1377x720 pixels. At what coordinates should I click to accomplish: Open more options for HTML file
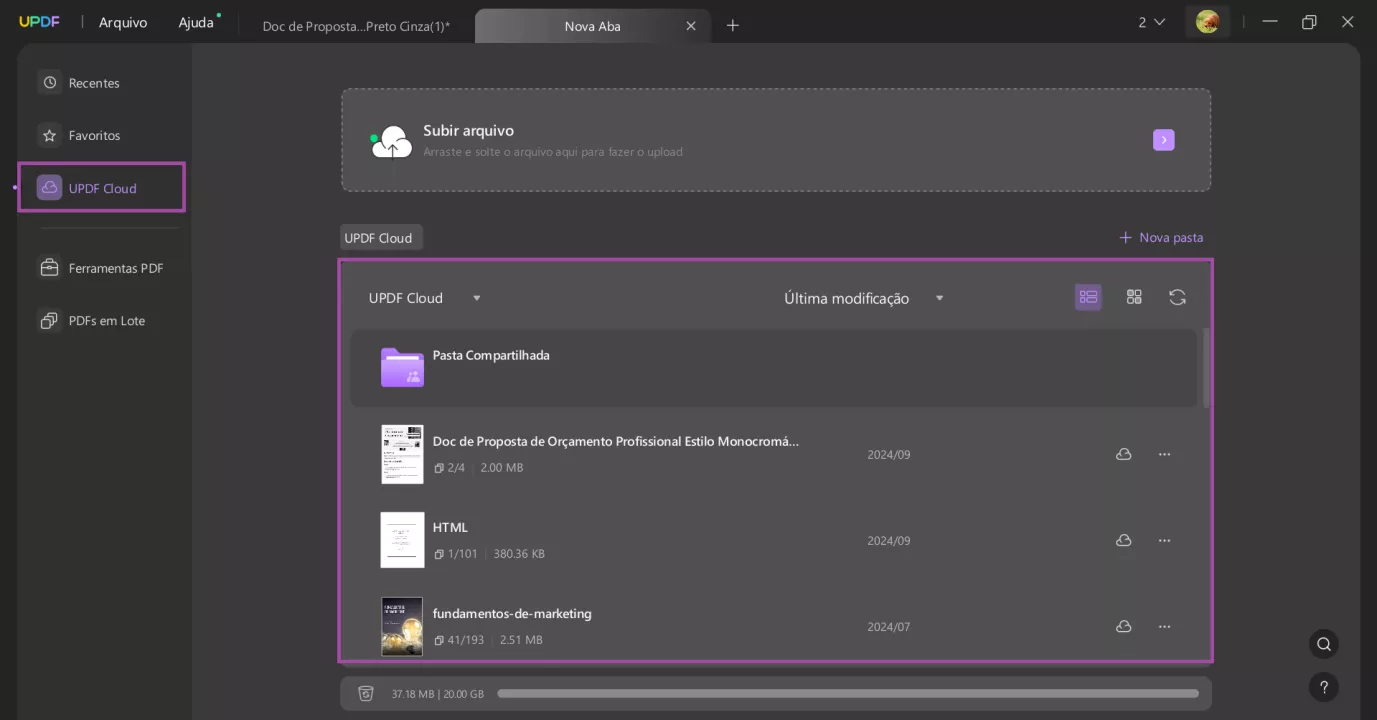1164,540
